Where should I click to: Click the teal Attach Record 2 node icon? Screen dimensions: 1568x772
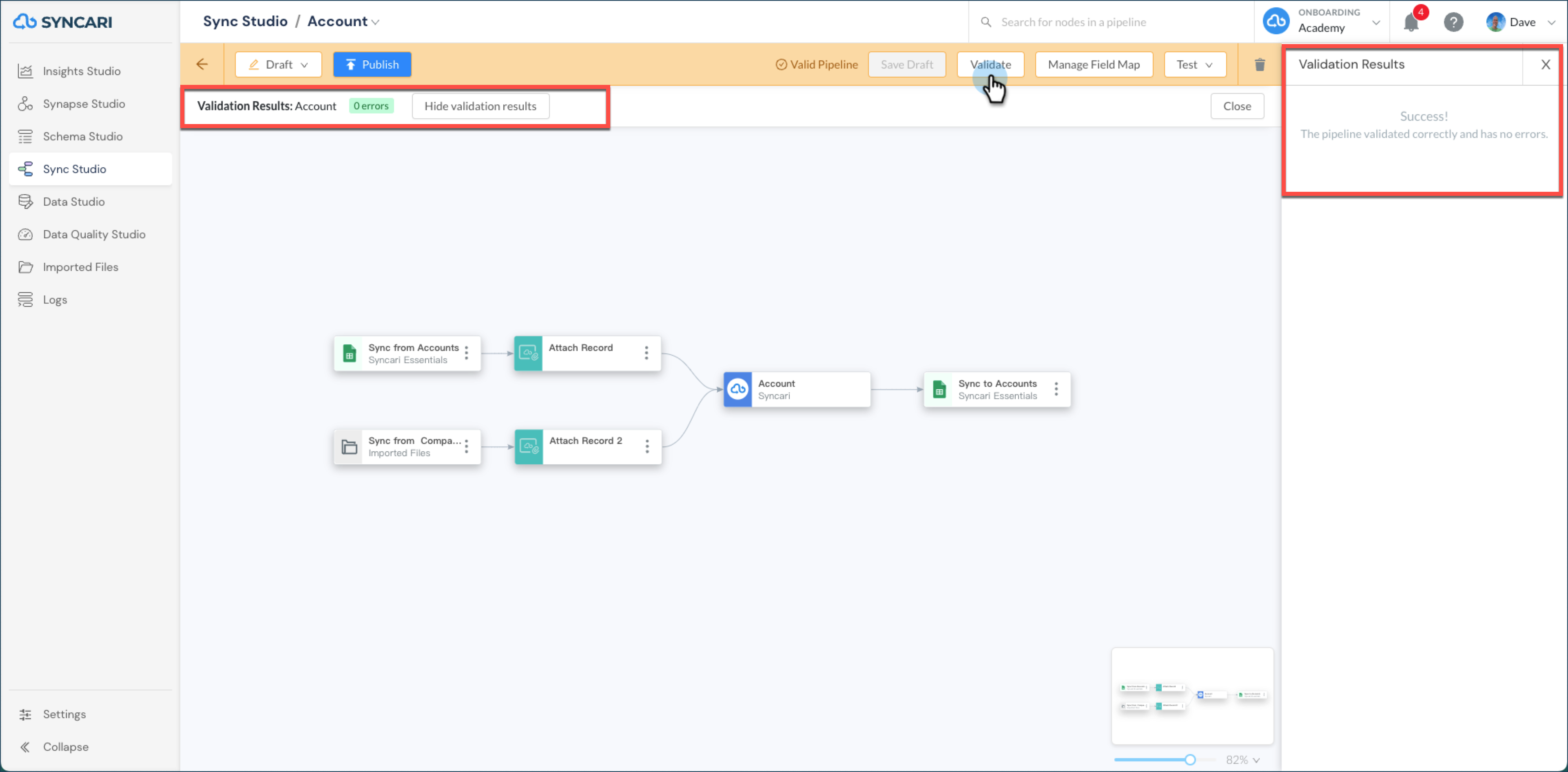[529, 447]
